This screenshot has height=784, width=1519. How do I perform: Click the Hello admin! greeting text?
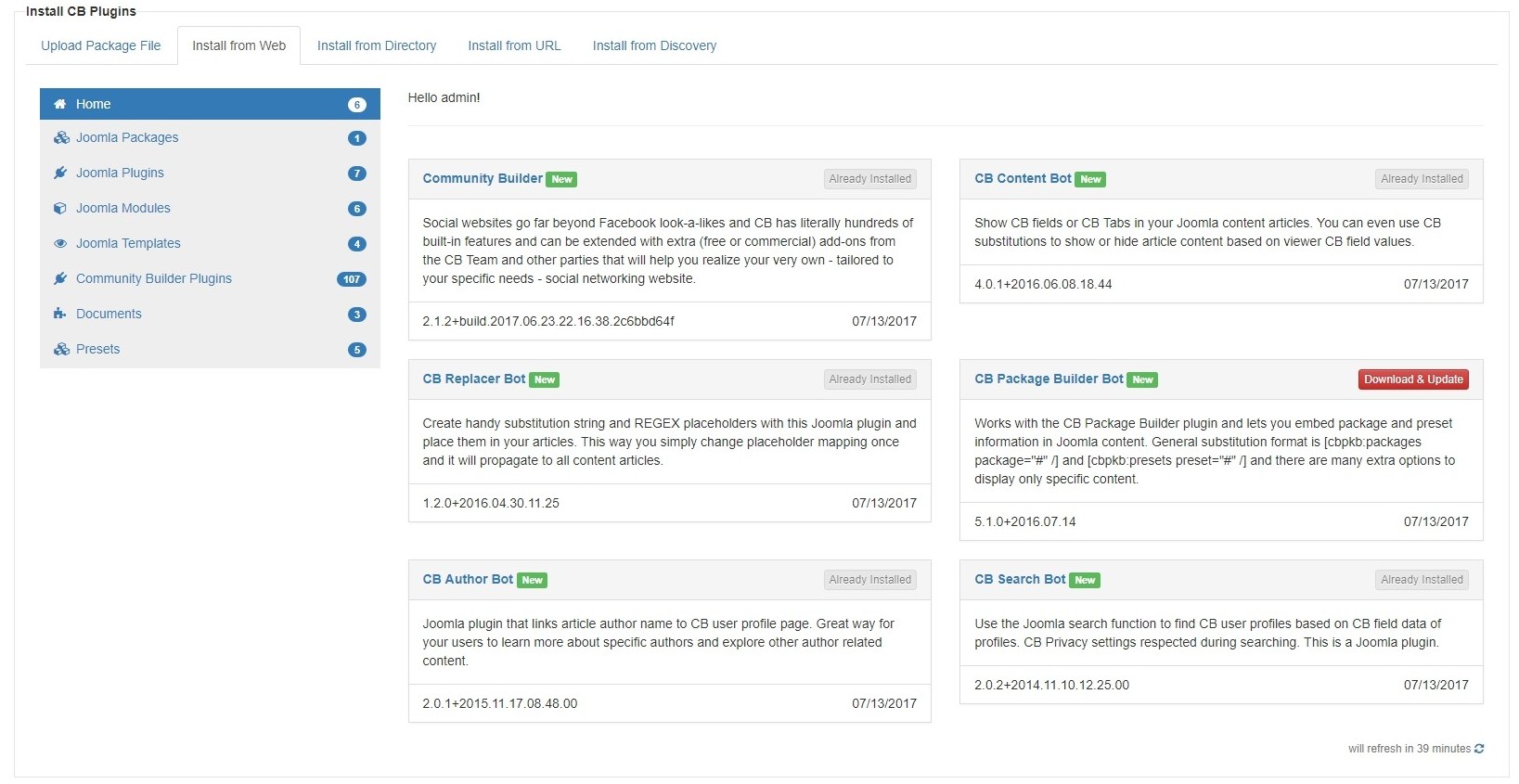444,97
